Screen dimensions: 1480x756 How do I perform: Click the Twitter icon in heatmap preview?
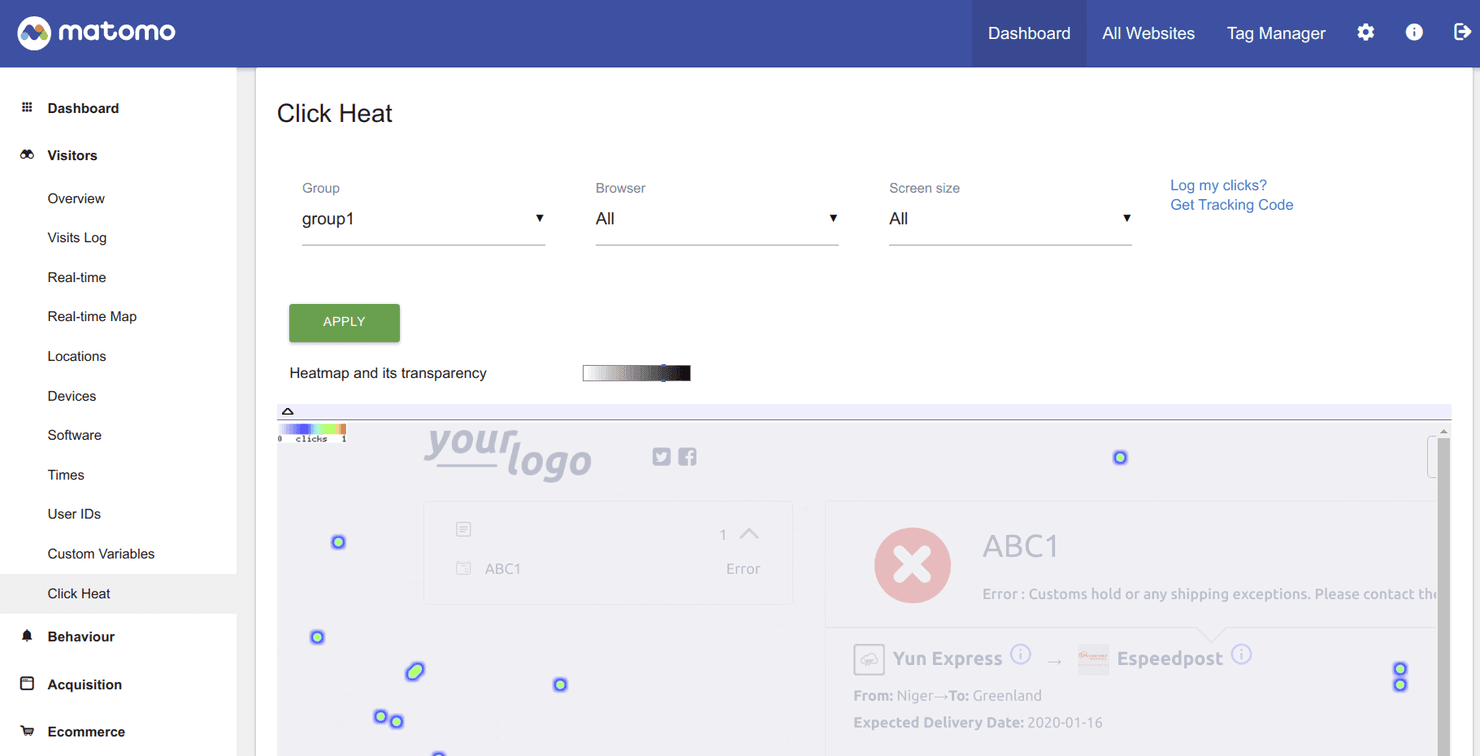pos(661,457)
